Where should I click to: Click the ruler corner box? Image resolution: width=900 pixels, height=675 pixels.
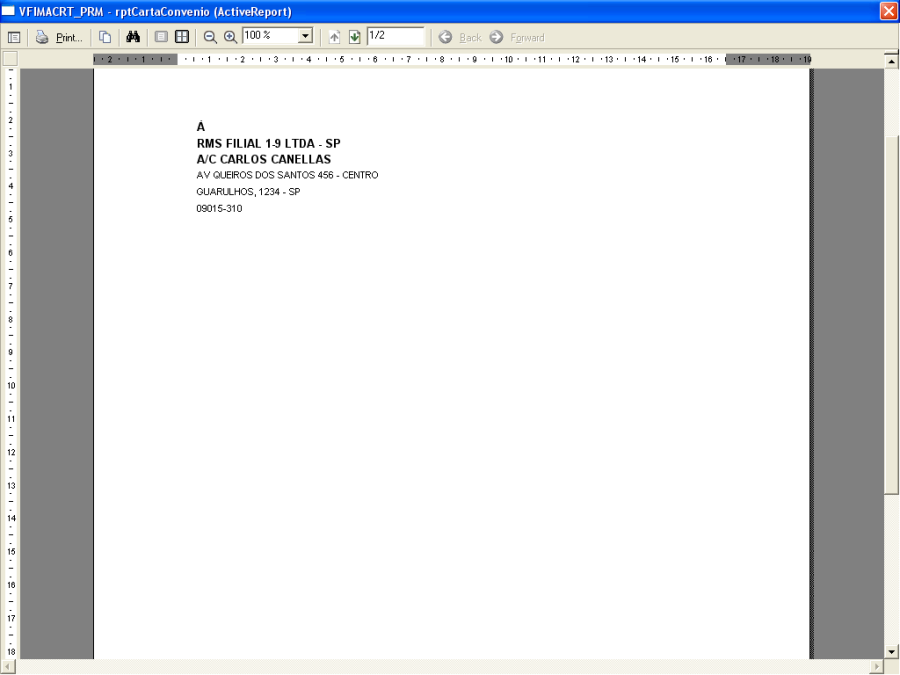[x=10, y=59]
